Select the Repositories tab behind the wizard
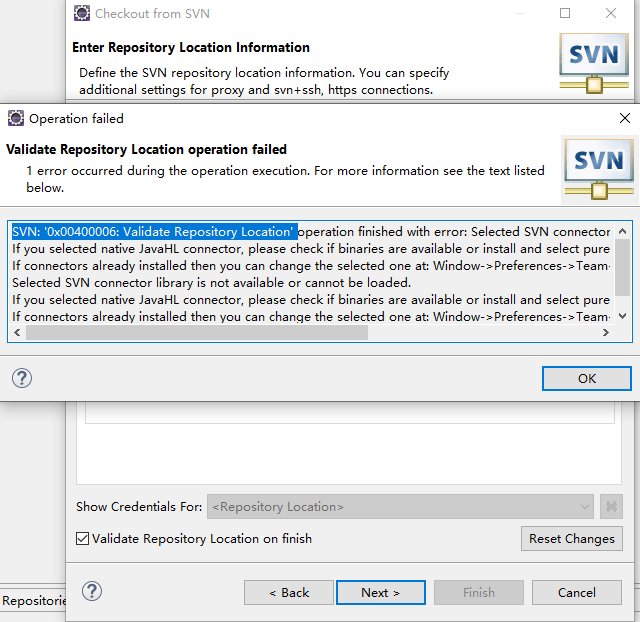The height and width of the screenshot is (622, 640). pyautogui.click(x=33, y=600)
